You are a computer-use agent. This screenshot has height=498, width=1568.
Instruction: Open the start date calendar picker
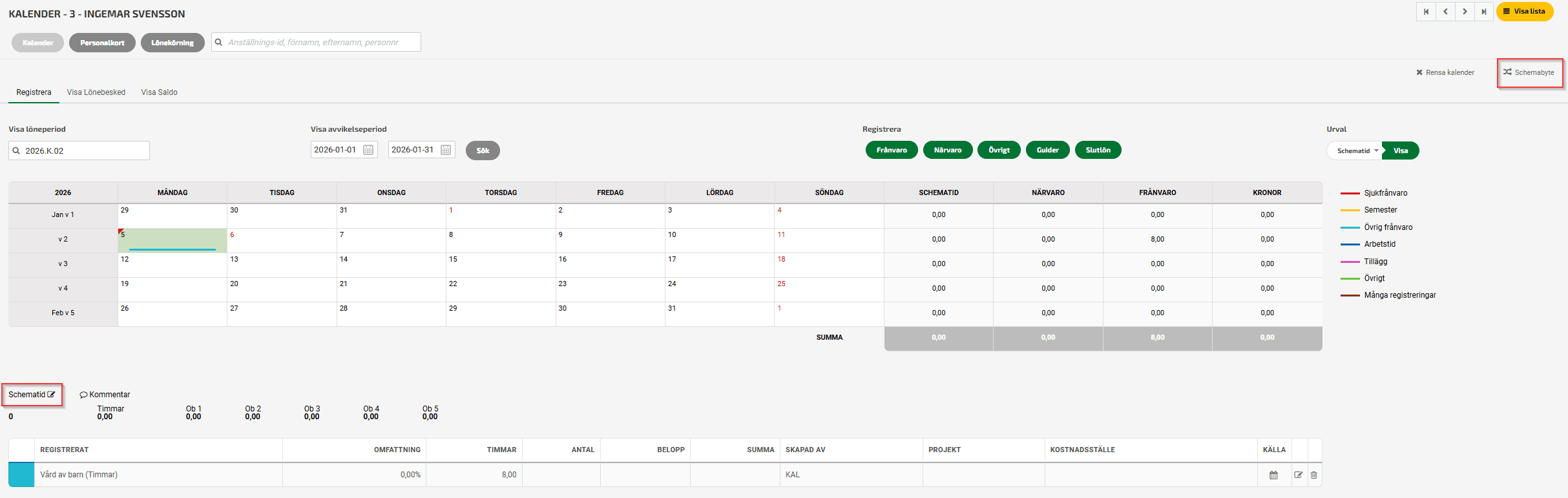tap(368, 150)
